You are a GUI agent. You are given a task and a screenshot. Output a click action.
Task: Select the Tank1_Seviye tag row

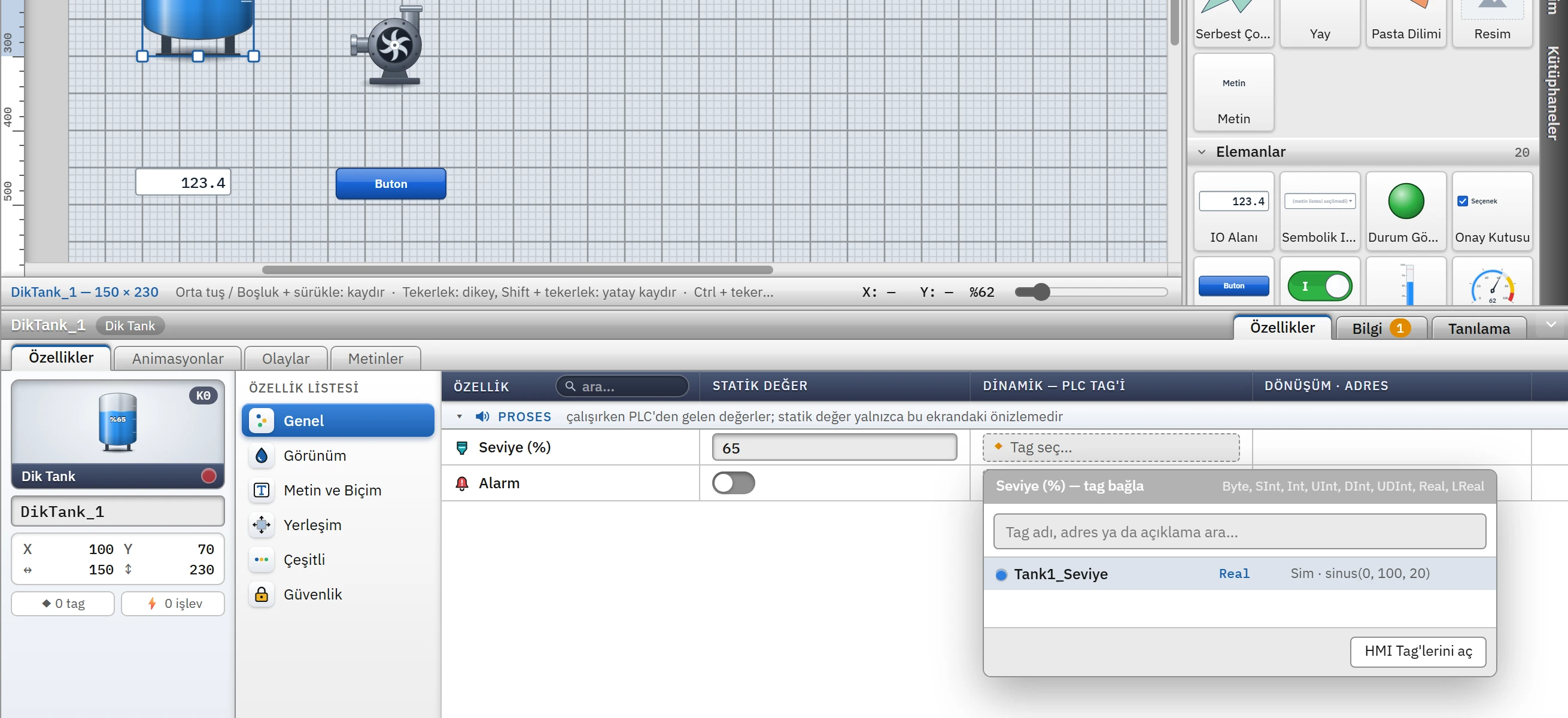(1239, 573)
